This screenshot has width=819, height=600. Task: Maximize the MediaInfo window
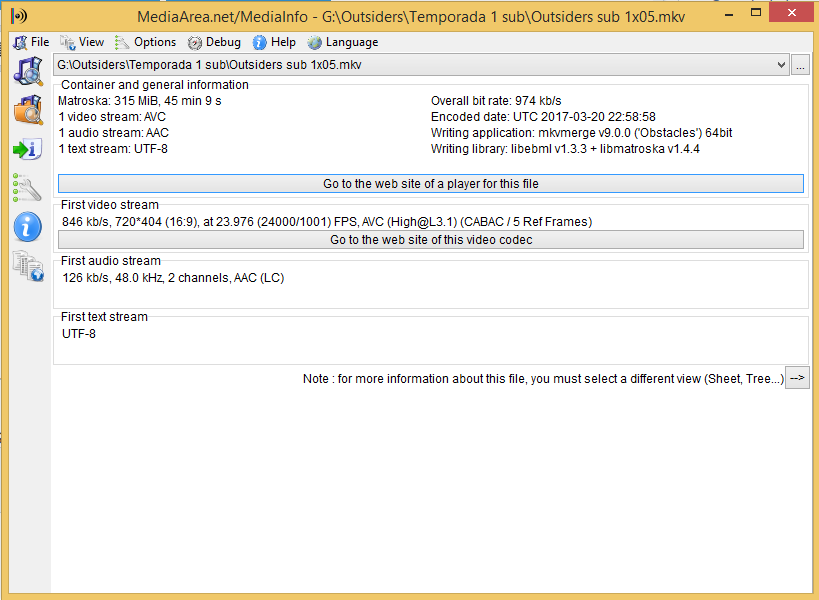coord(756,14)
